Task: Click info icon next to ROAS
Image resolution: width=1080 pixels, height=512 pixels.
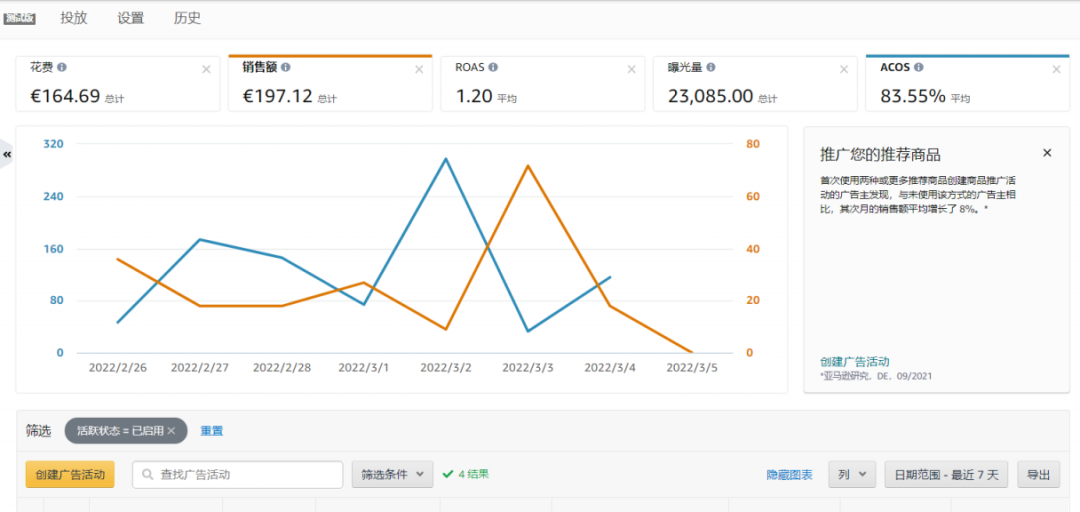Action: 493,68
